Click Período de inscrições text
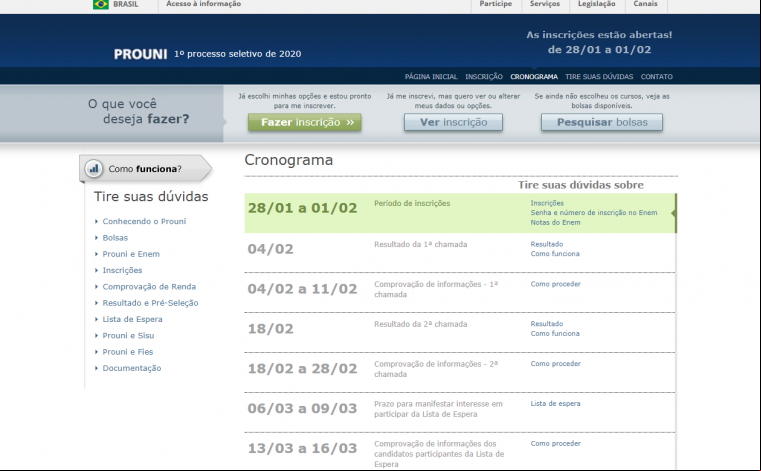 click(412, 203)
